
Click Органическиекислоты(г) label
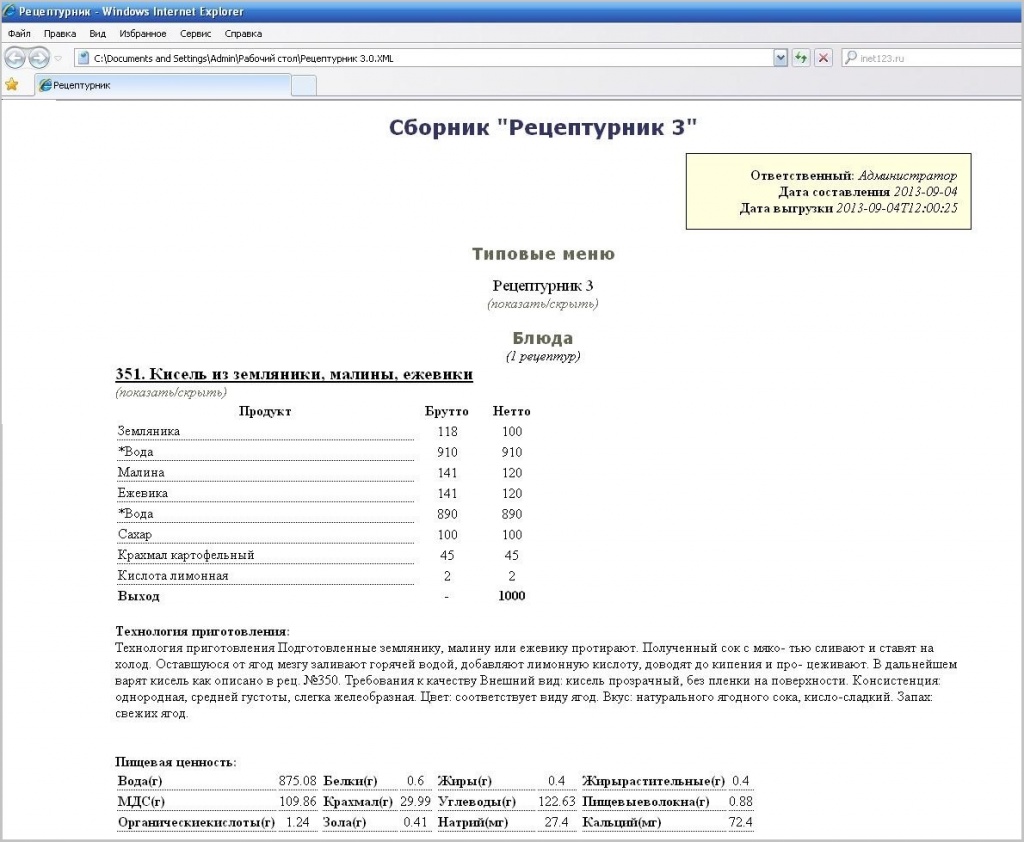coord(196,822)
